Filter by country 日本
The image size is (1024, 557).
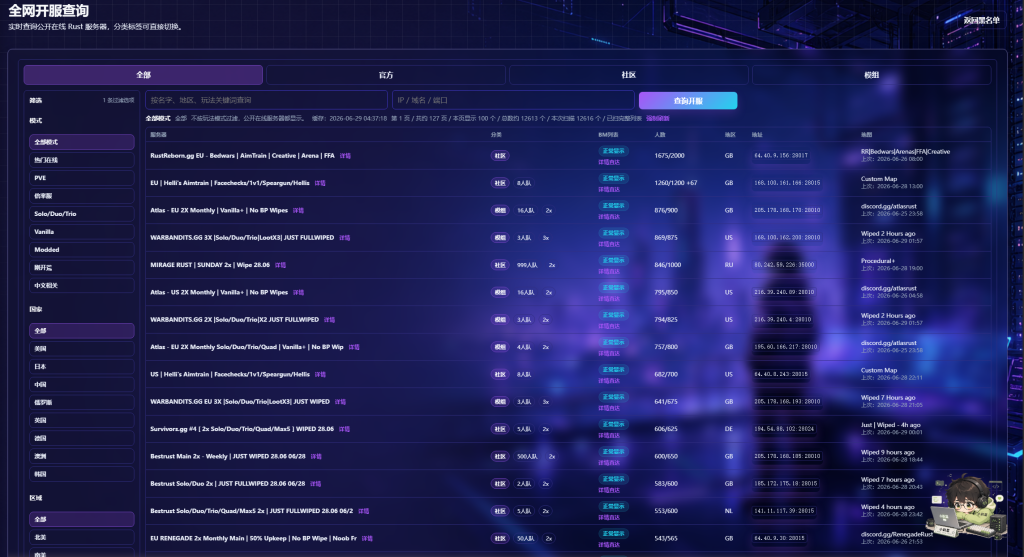(82, 366)
